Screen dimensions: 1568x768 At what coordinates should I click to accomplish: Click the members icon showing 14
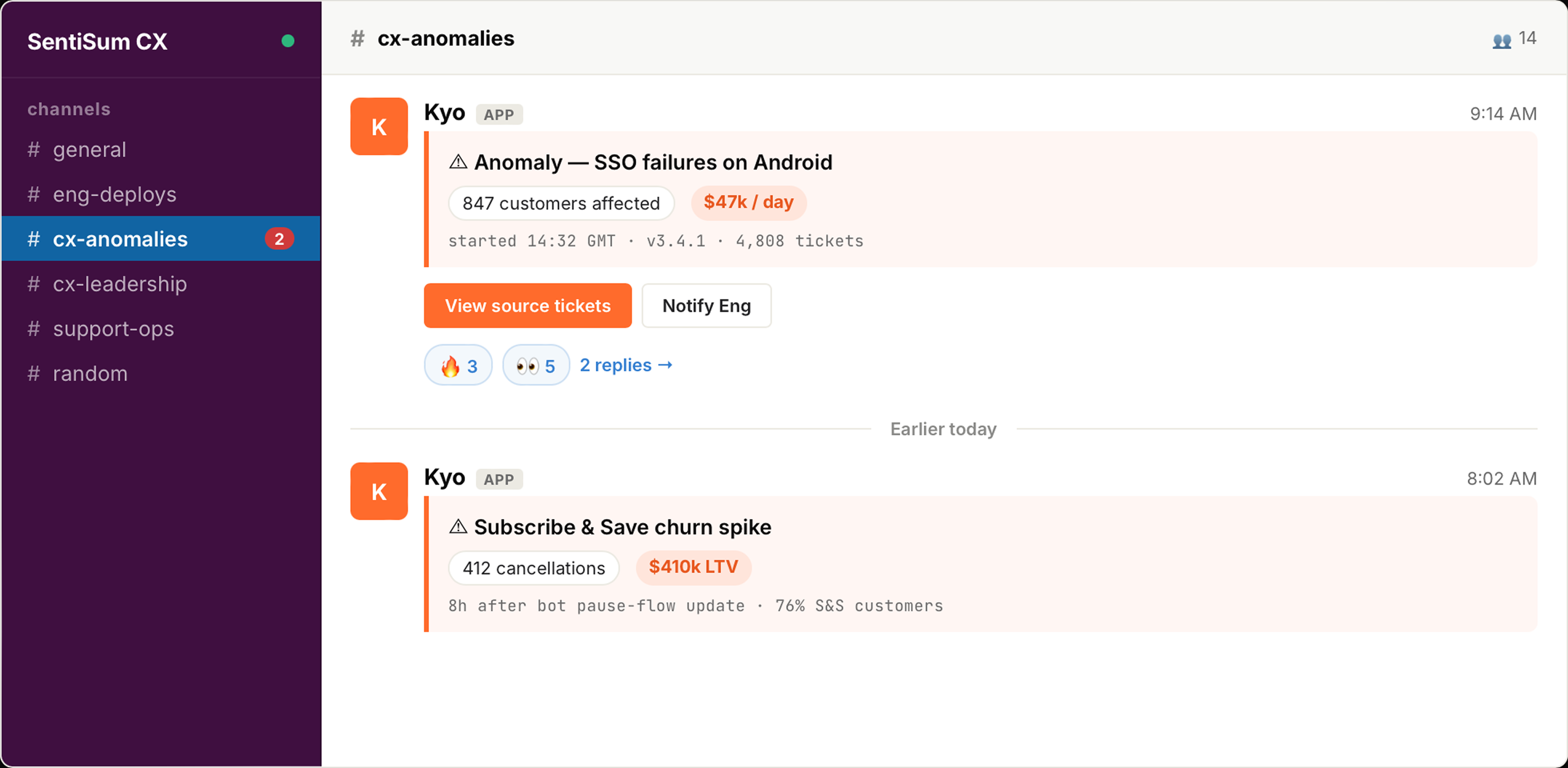click(x=1501, y=40)
